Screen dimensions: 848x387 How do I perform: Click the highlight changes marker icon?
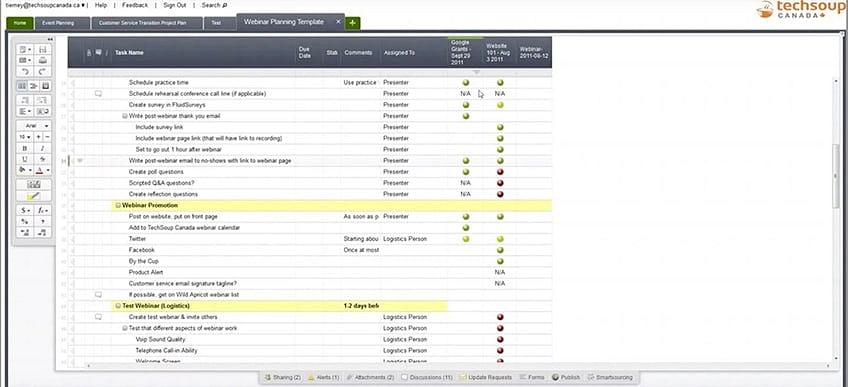point(34,196)
